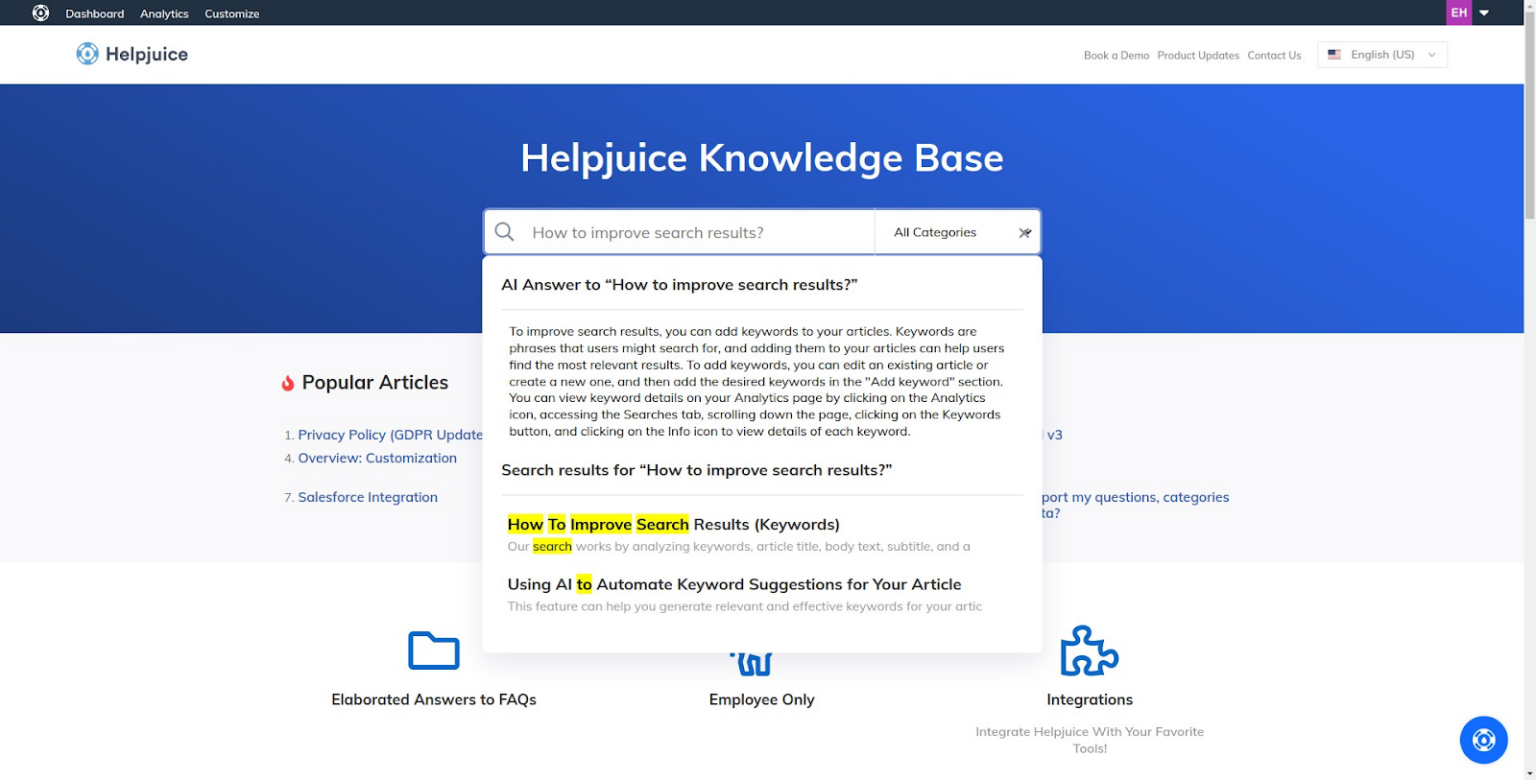1536x780 pixels.
Task: Expand the English (US) language dropdown
Action: pyautogui.click(x=1381, y=55)
